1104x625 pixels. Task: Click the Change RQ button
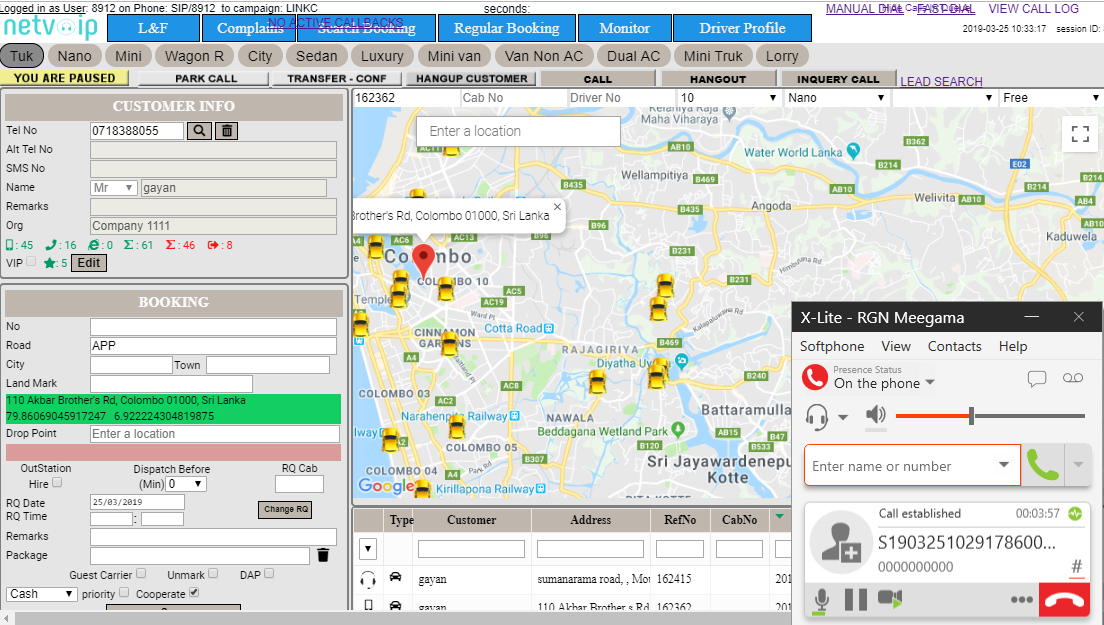285,509
